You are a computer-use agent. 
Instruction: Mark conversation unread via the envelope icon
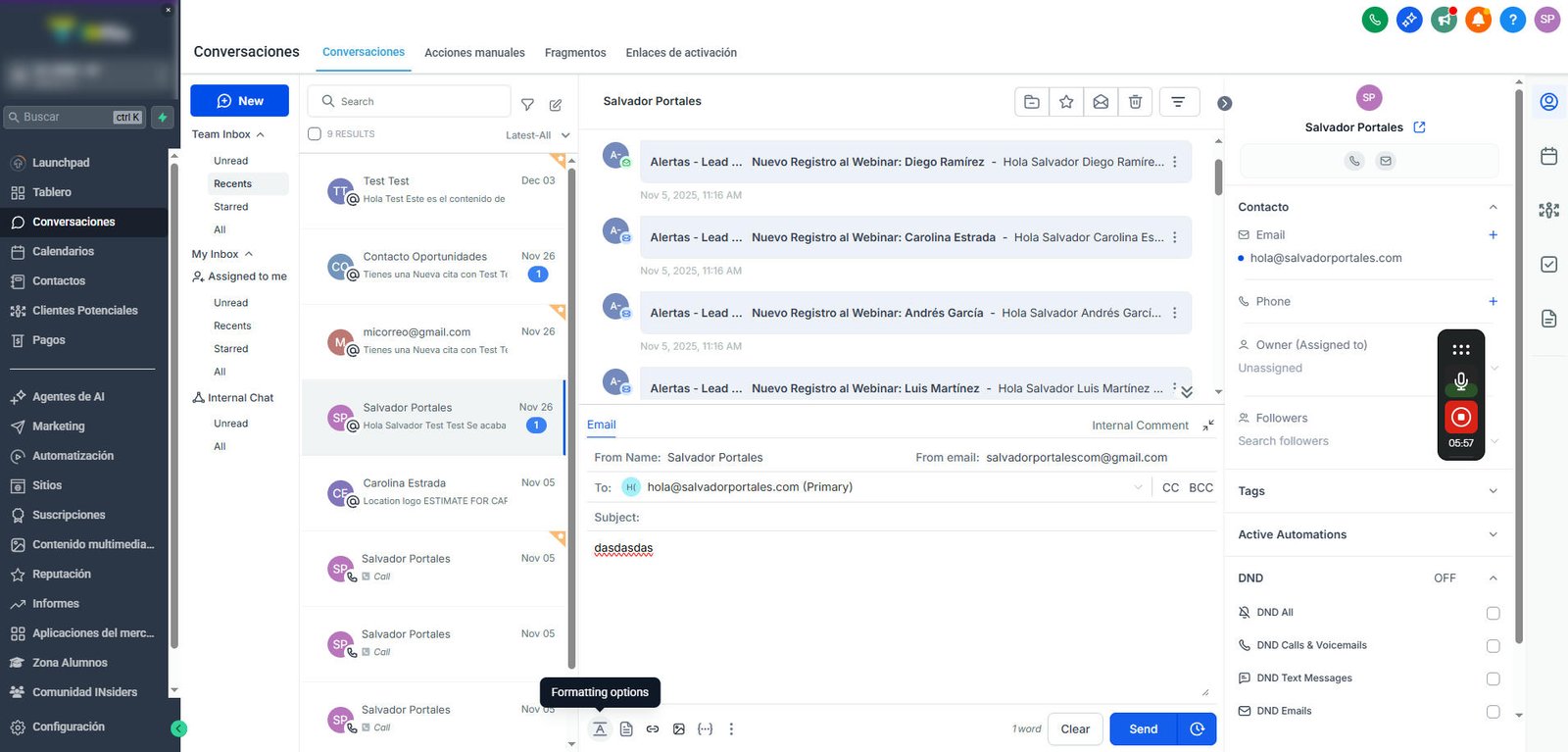(1101, 101)
